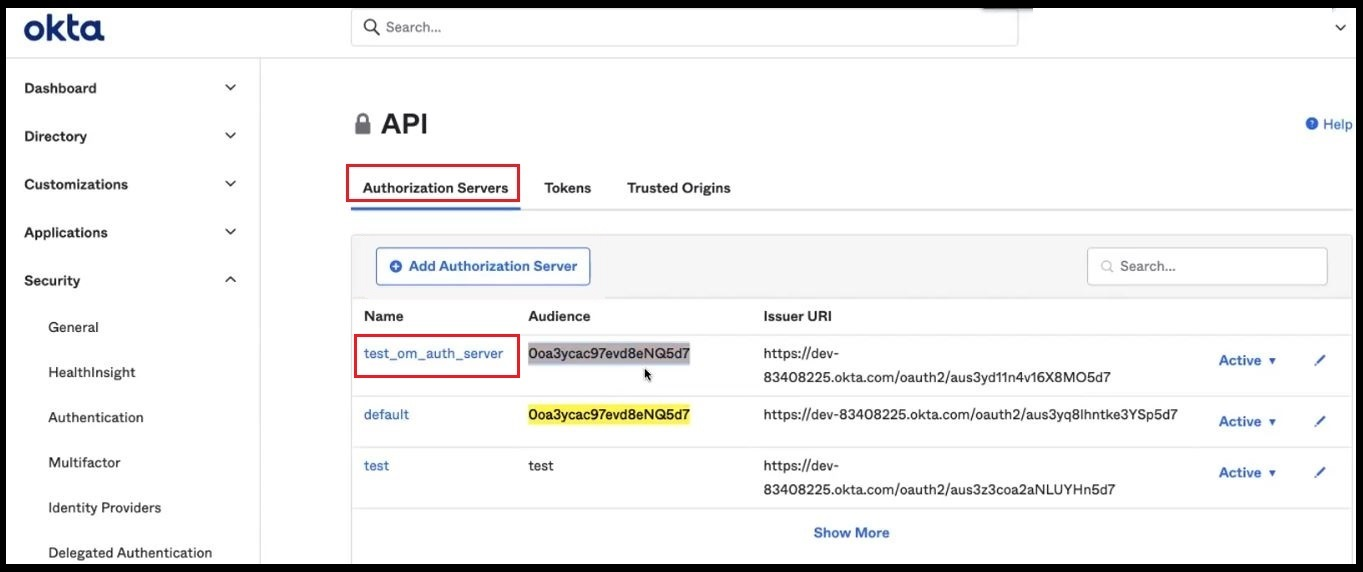Image resolution: width=1363 pixels, height=572 pixels.
Task: Click Show More below the table
Action: tap(851, 533)
